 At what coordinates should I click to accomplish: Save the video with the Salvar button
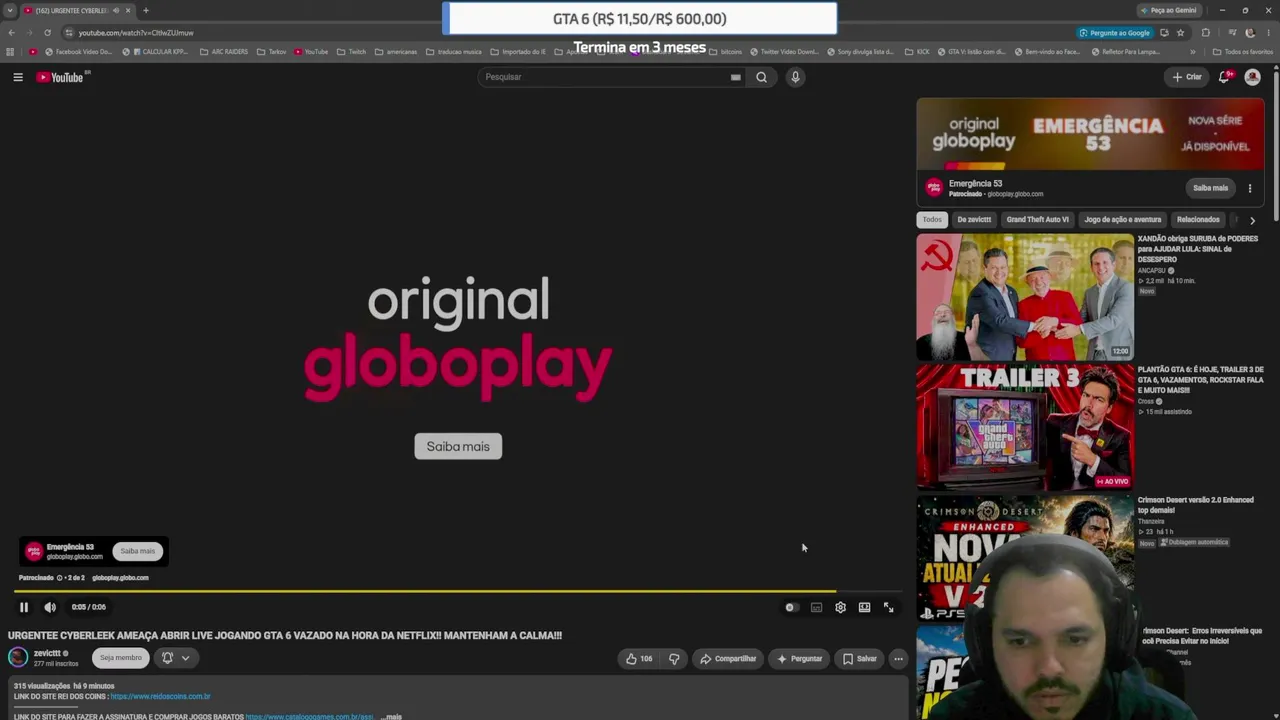(859, 658)
